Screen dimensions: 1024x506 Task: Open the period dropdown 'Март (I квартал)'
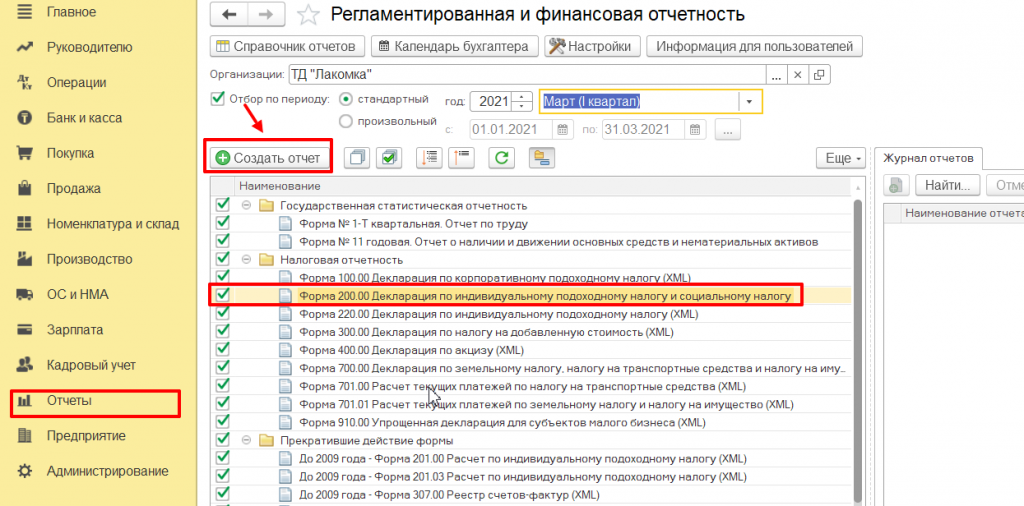click(x=750, y=102)
